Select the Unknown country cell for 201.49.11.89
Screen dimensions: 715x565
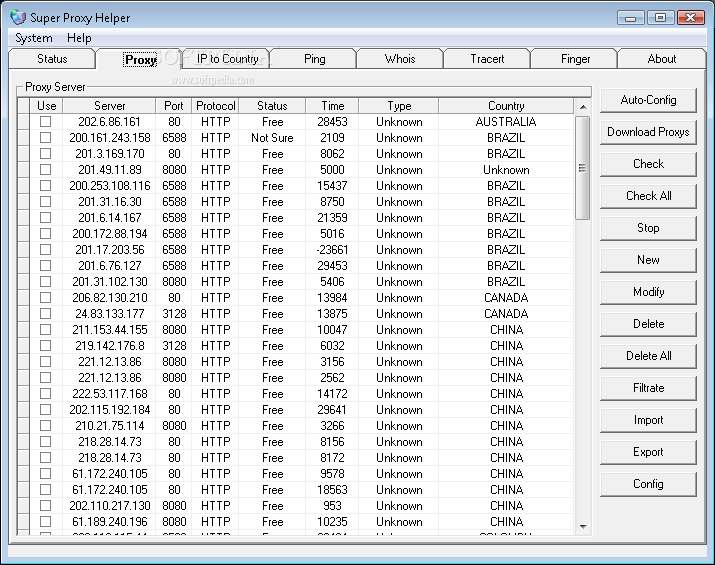[x=506, y=170]
